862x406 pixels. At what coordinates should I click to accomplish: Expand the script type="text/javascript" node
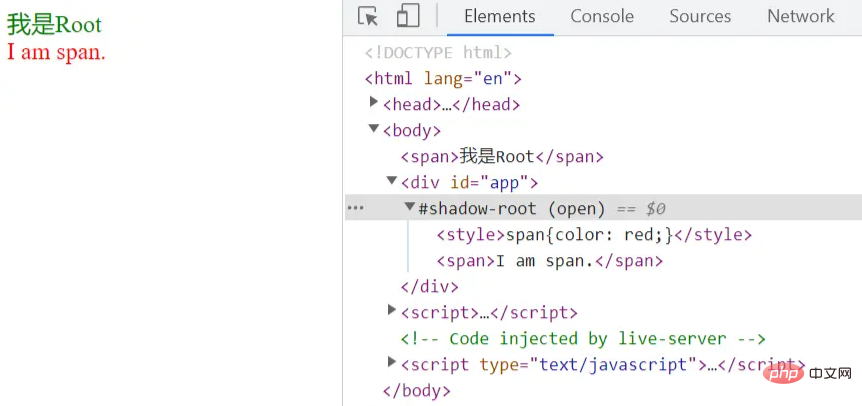[392, 363]
